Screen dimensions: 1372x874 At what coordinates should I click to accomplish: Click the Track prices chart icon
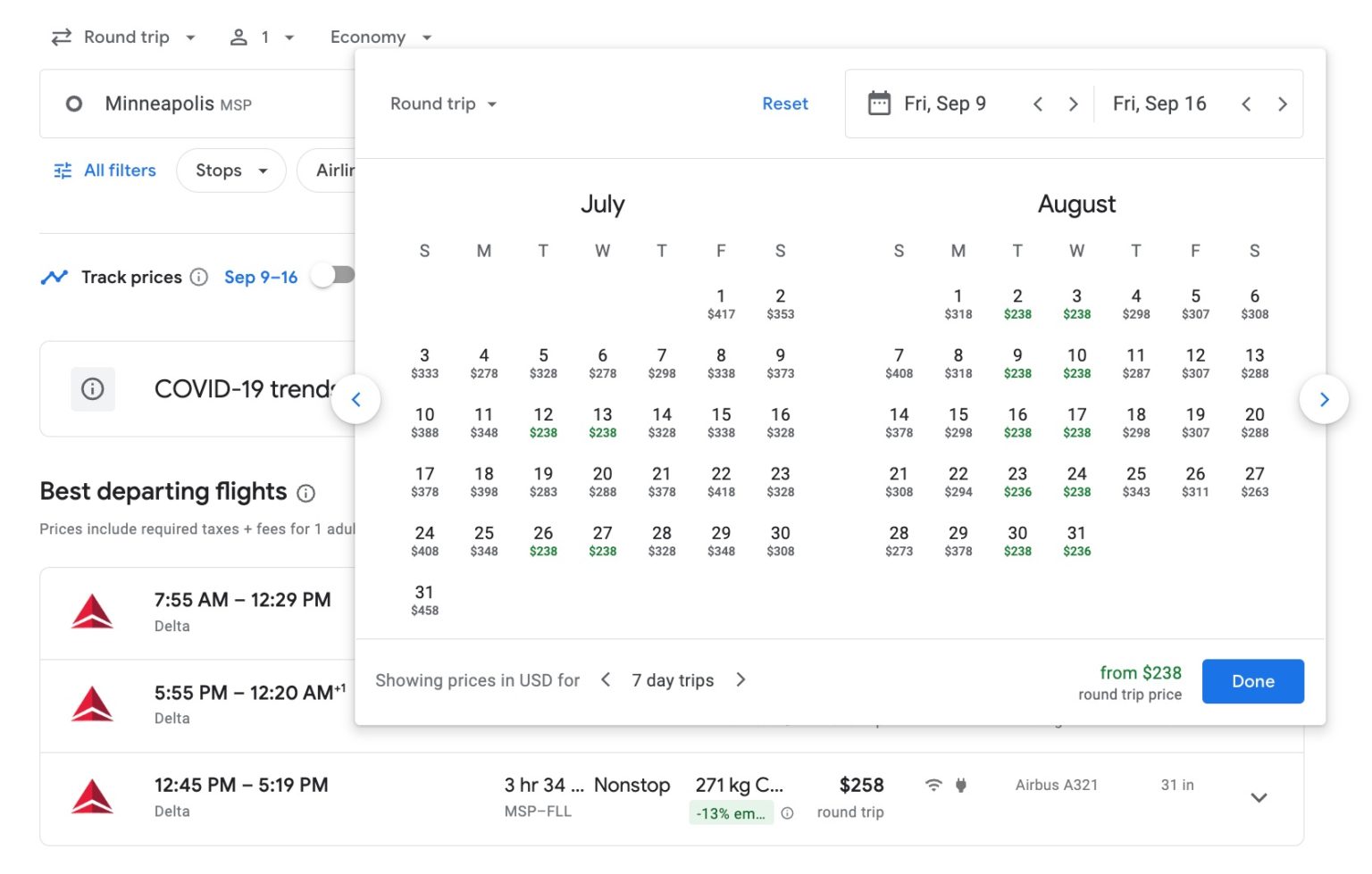(55, 277)
